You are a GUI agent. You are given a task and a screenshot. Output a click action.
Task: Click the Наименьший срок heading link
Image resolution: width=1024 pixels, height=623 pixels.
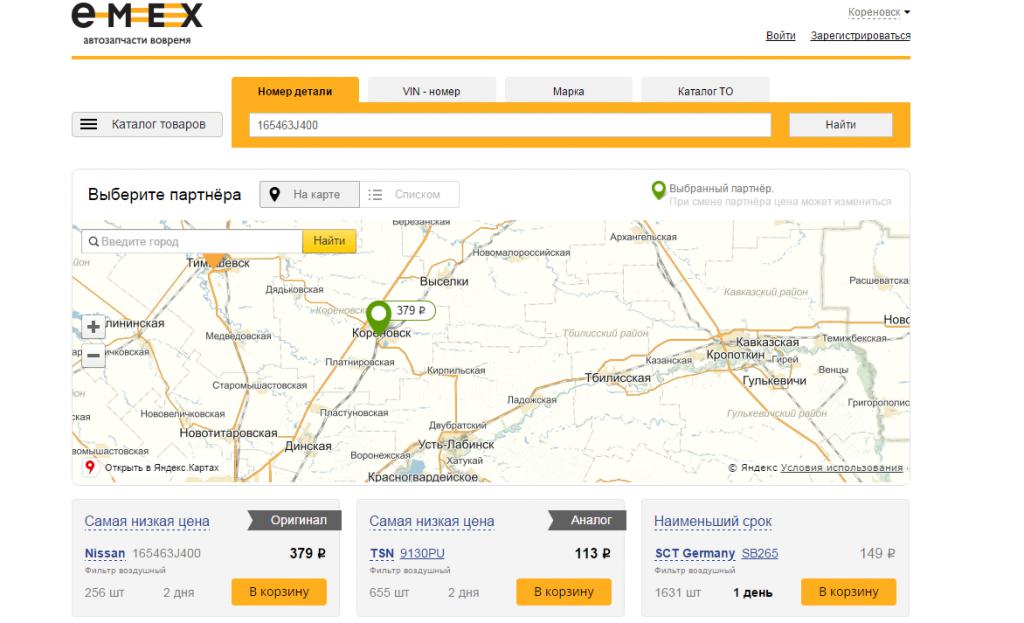click(712, 521)
